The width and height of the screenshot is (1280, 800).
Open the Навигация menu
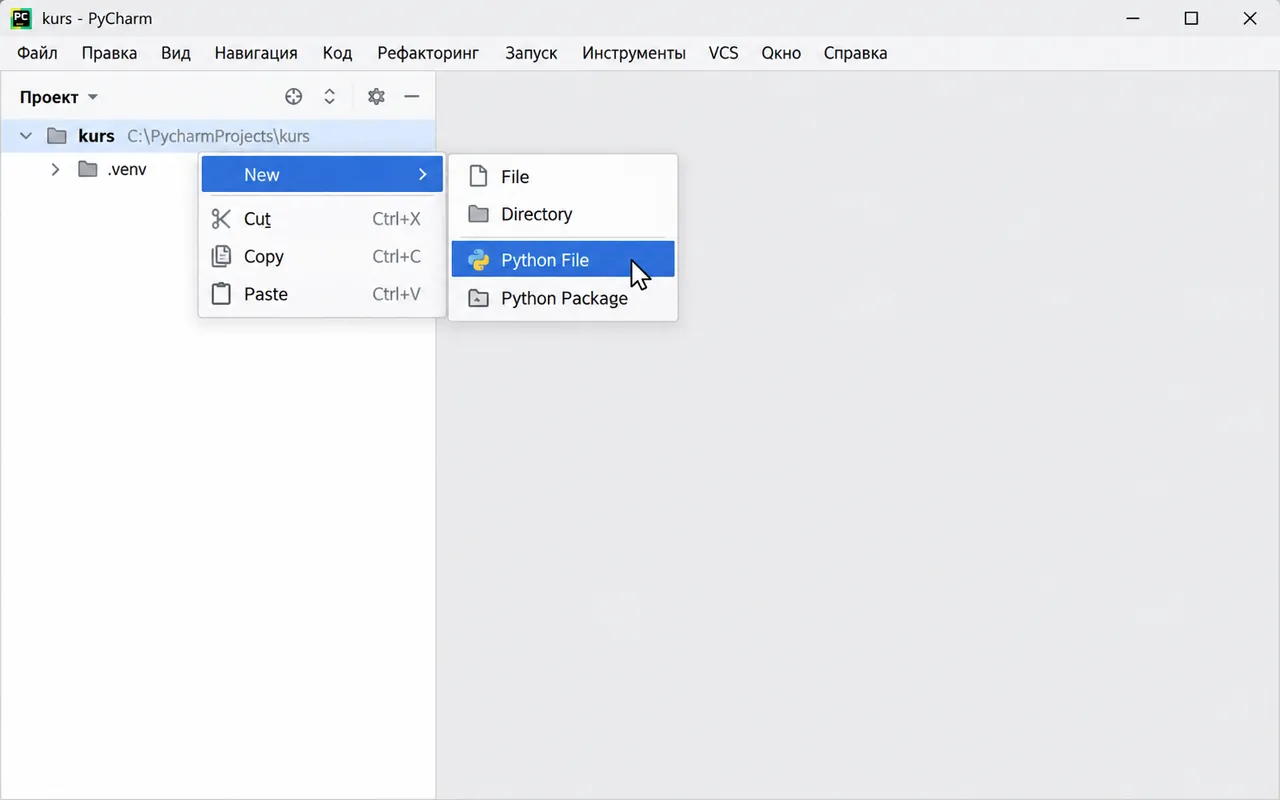(x=256, y=53)
